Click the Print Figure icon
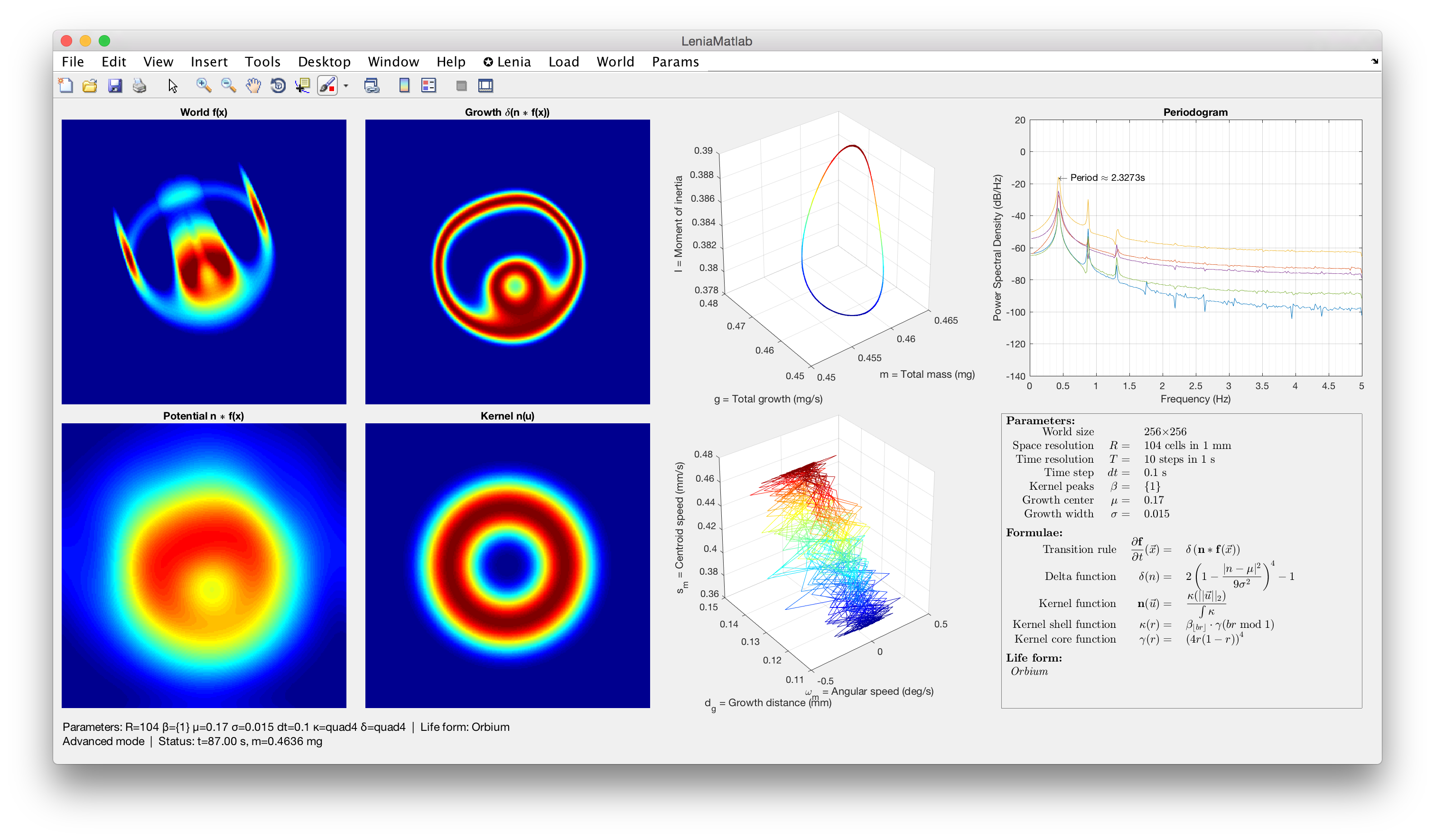1435x840 pixels. pos(140,85)
